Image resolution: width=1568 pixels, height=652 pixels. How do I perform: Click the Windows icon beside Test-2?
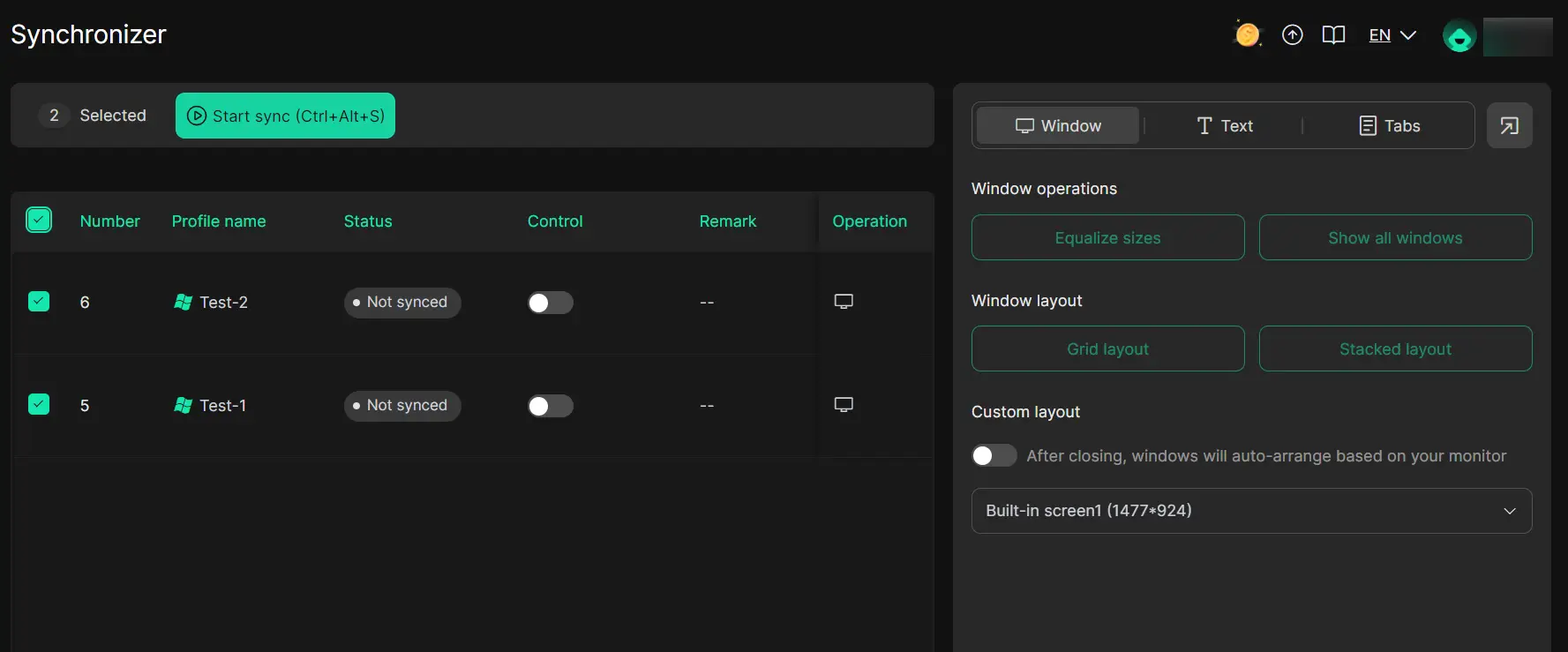point(183,303)
